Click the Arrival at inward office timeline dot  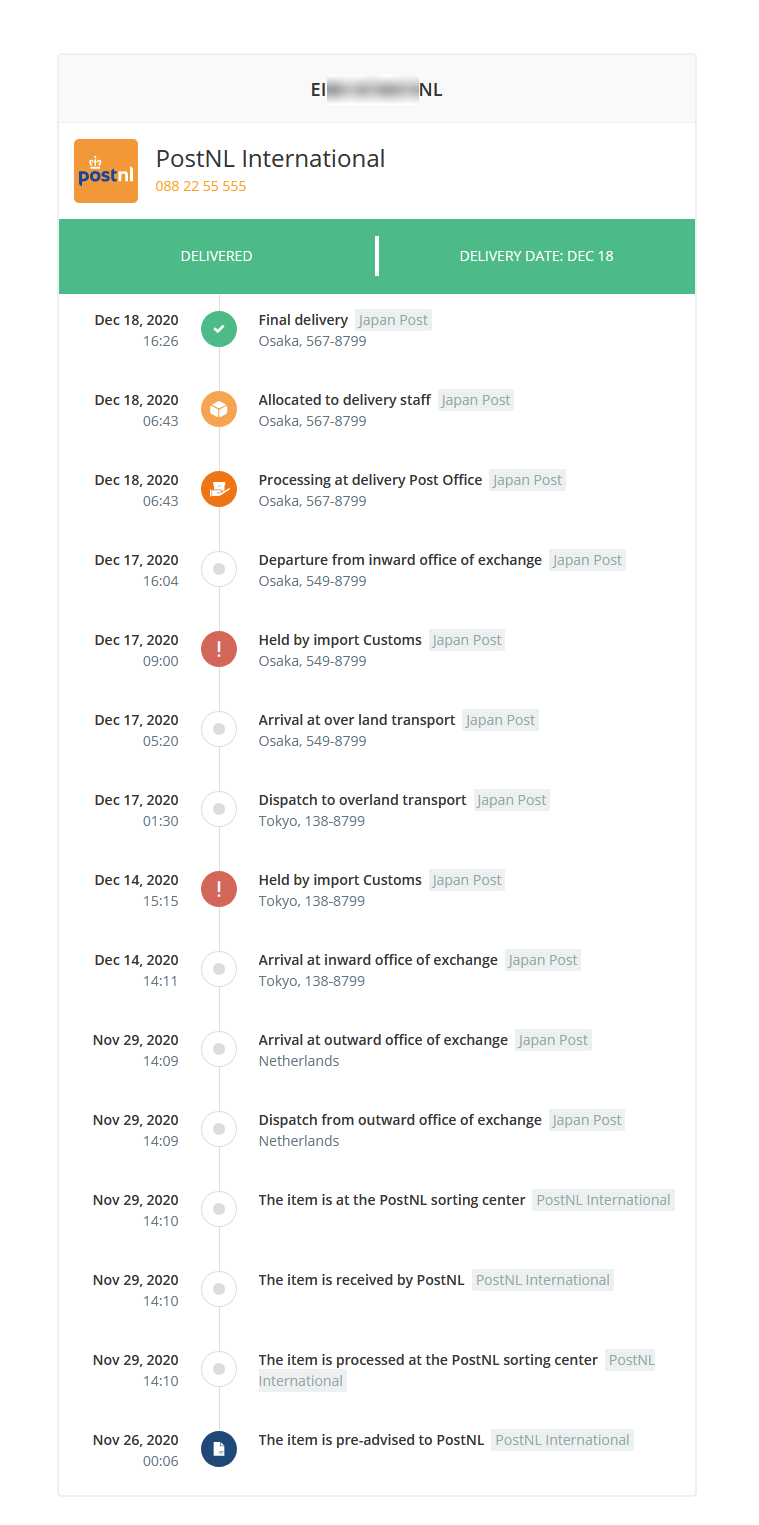(219, 969)
